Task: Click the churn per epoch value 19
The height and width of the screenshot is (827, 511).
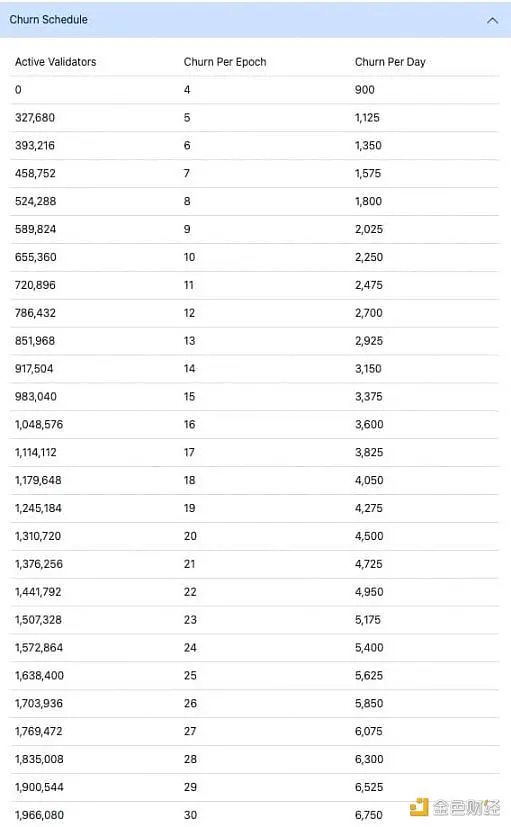Action: (x=189, y=508)
